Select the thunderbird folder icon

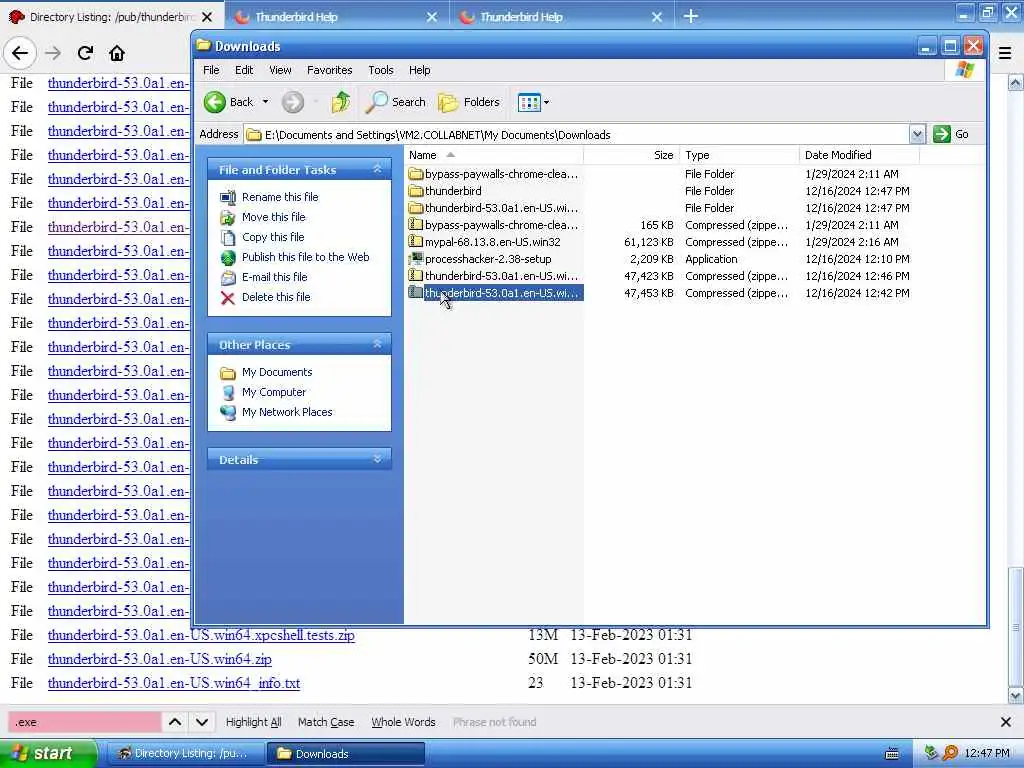415,191
